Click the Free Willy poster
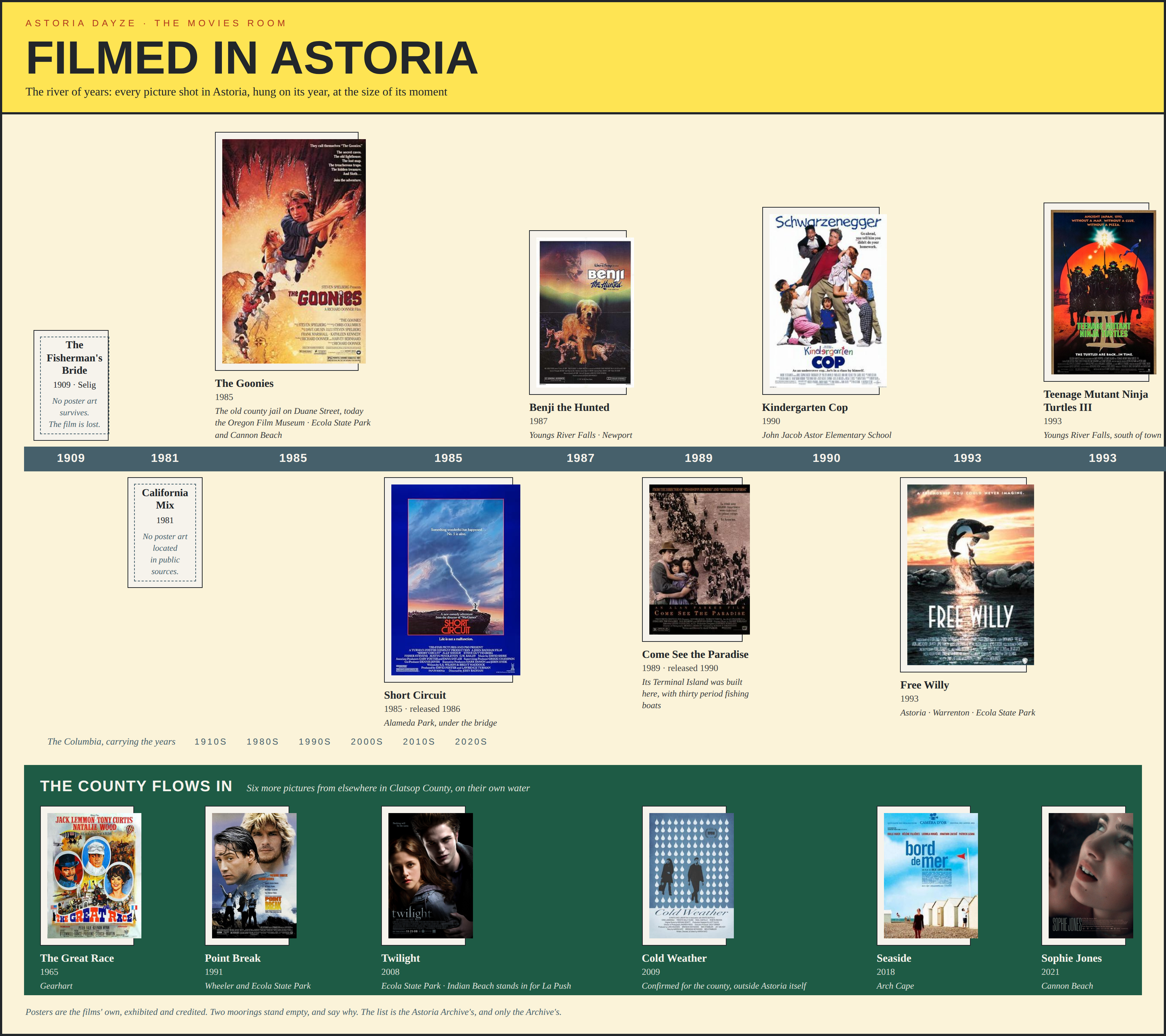Screen dimensions: 1166x1036 point(970,575)
